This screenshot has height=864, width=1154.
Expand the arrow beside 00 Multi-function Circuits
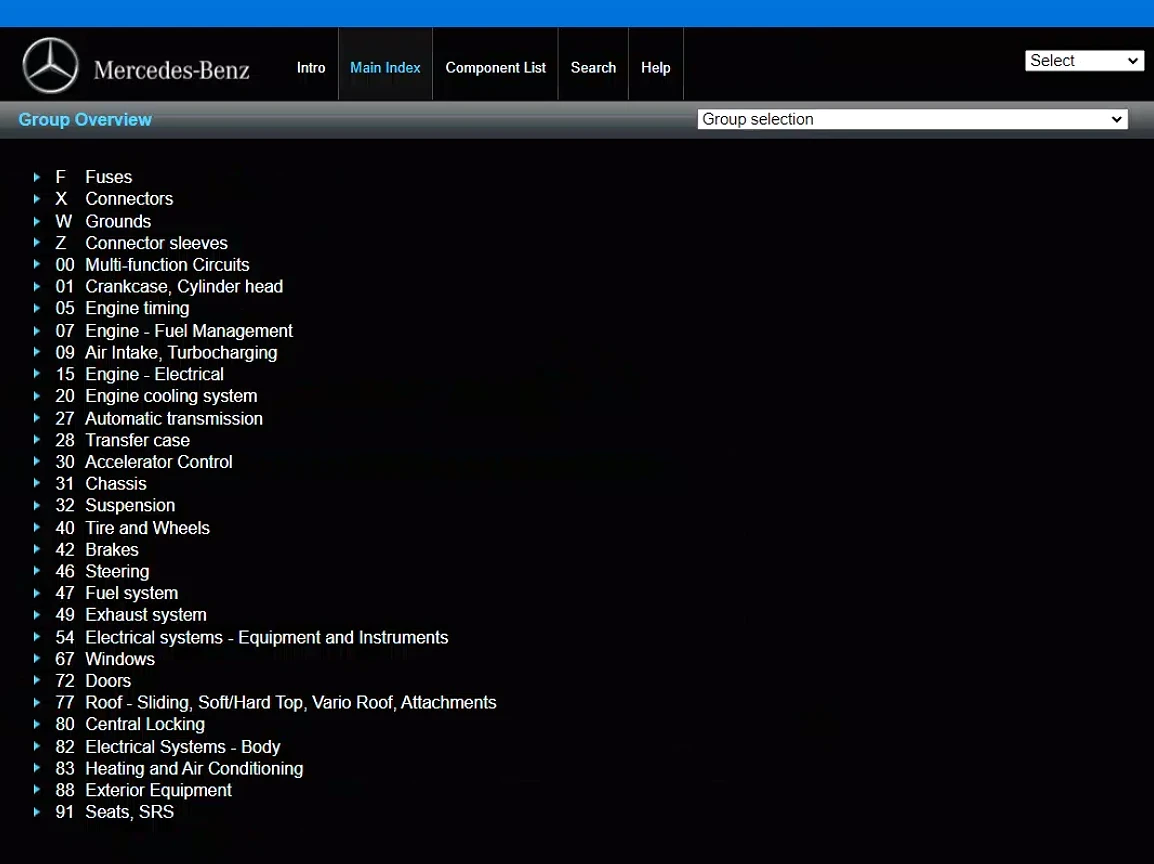(37, 264)
